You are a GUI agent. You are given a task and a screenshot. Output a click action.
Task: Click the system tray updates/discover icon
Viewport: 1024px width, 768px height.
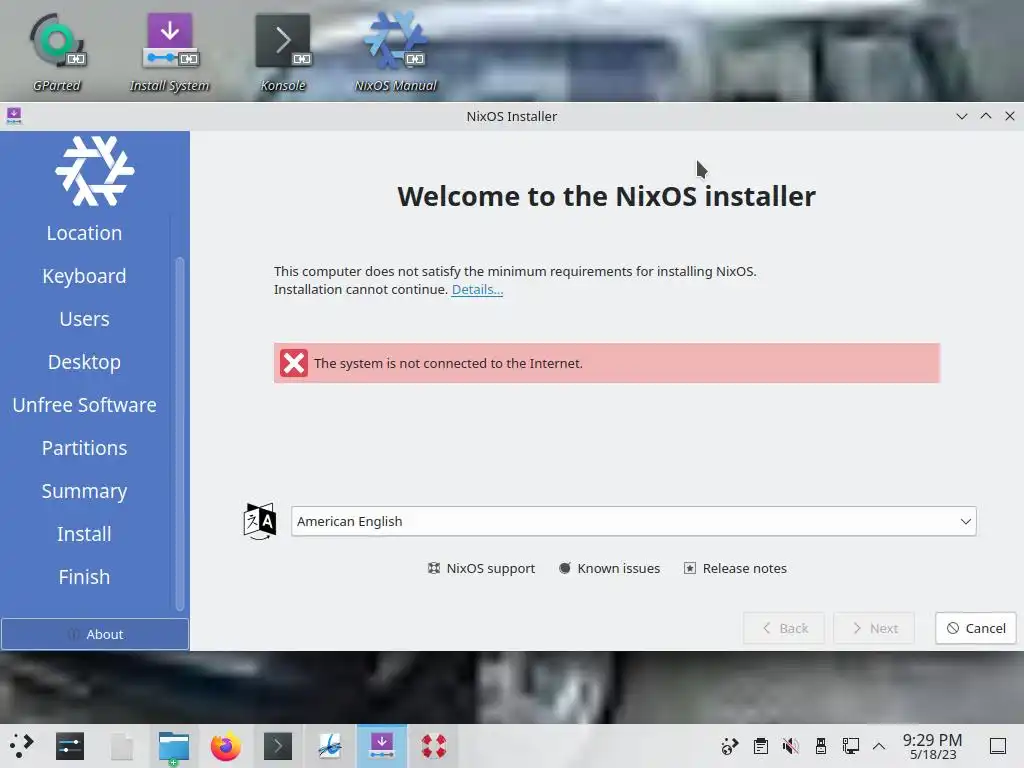tap(729, 746)
